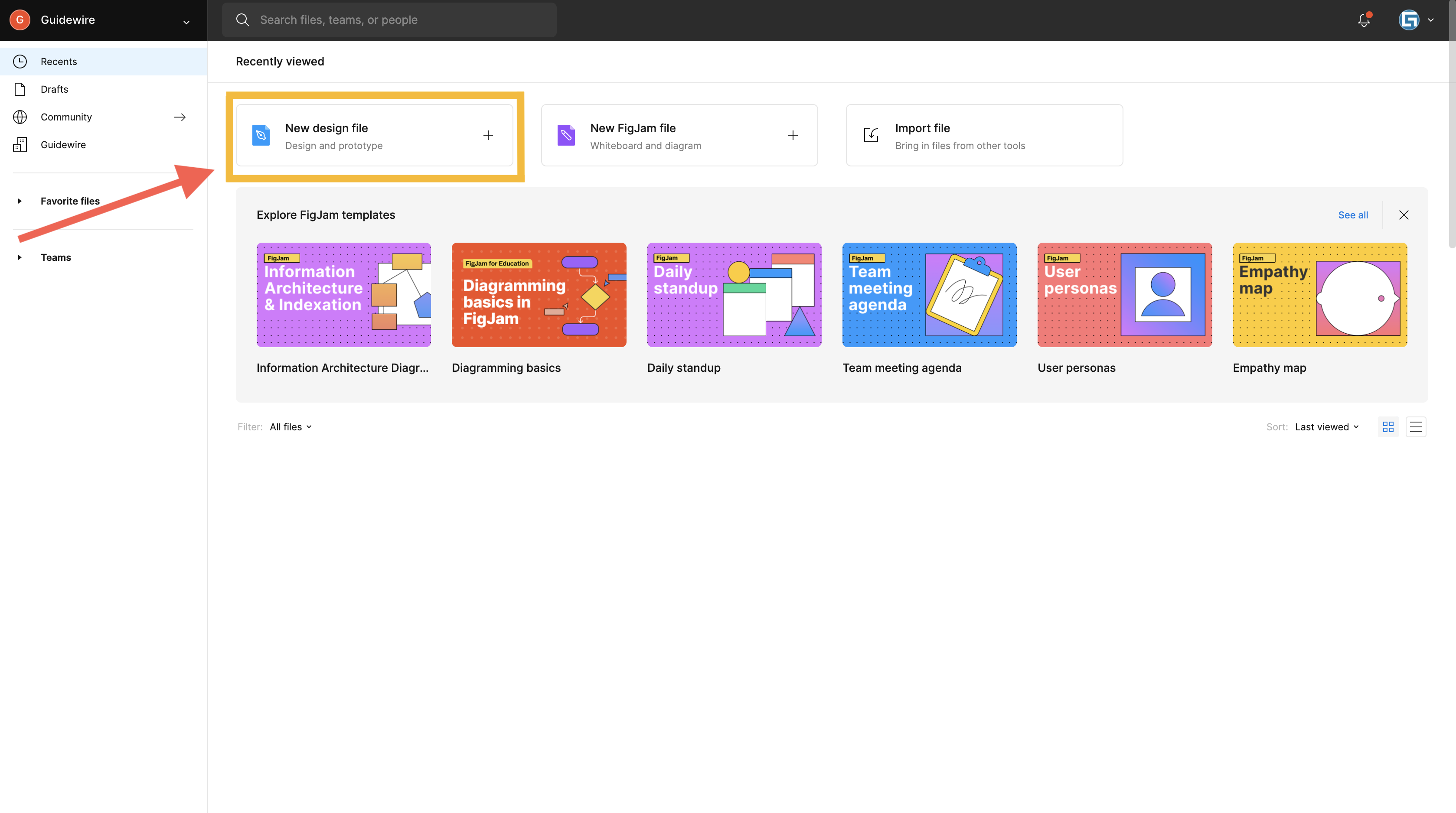Click the Guidewire organization building icon
The width and height of the screenshot is (1456, 813).
click(x=20, y=145)
